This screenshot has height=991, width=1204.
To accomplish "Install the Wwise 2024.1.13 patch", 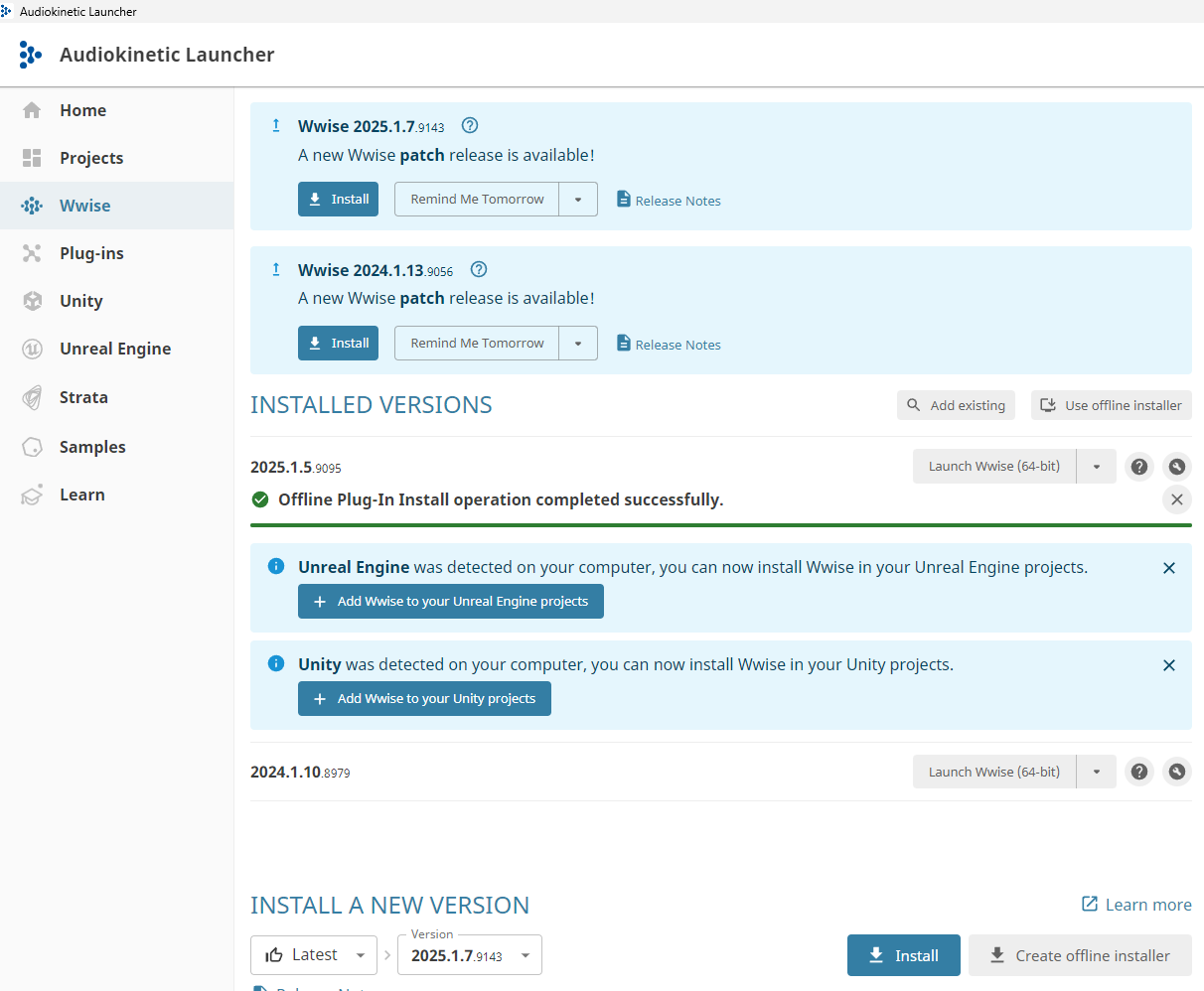I will [x=338, y=343].
